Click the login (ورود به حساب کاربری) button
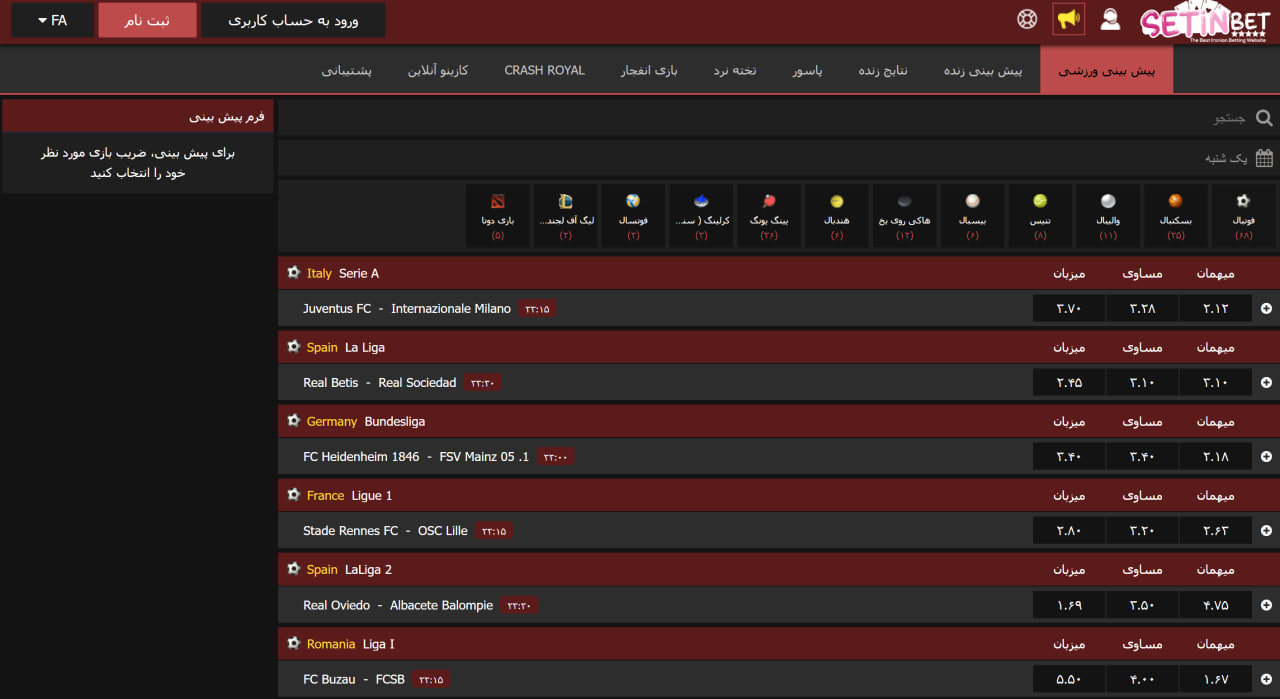The width and height of the screenshot is (1280, 699). click(x=293, y=19)
